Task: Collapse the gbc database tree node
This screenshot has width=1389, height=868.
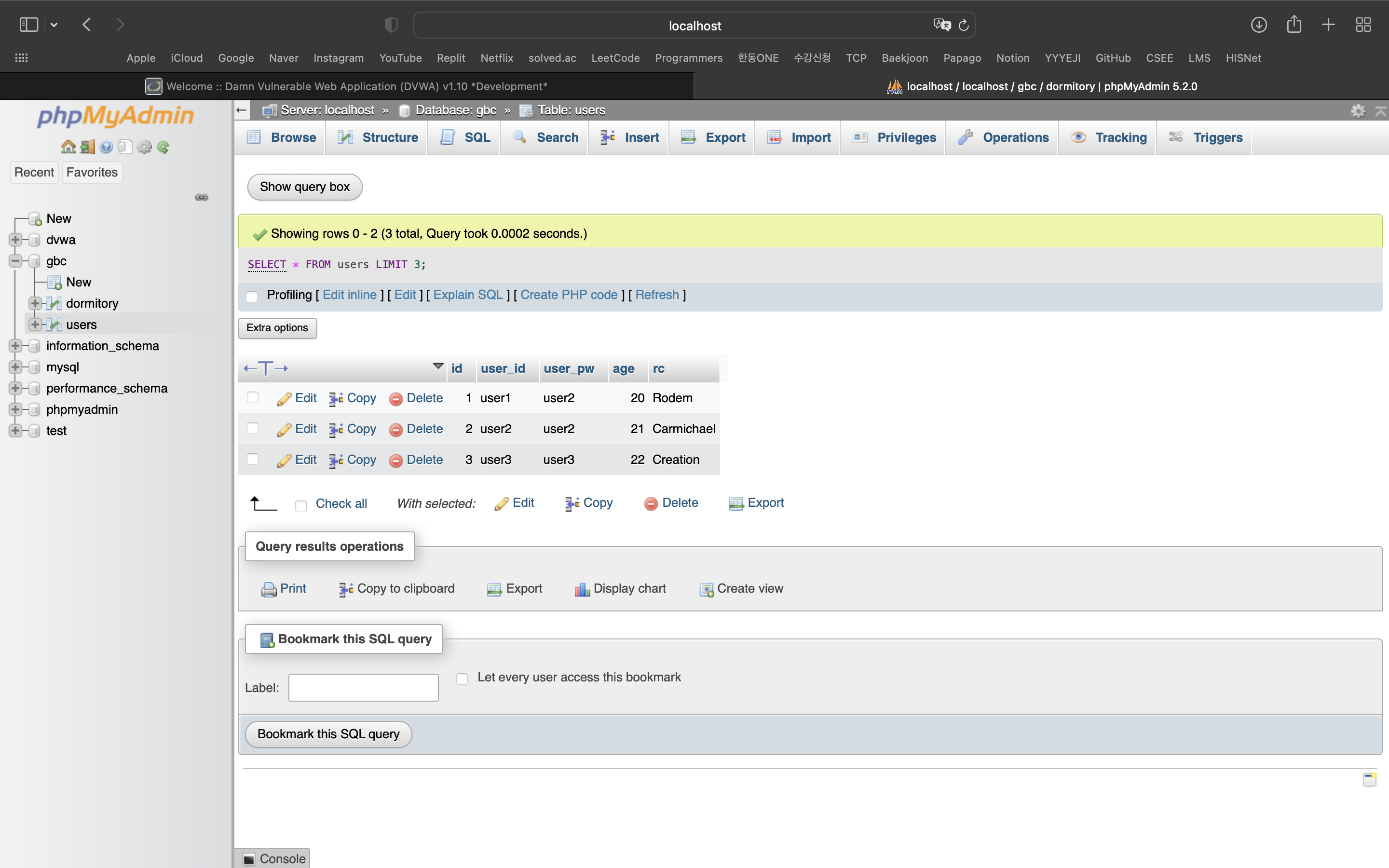Action: click(x=15, y=260)
